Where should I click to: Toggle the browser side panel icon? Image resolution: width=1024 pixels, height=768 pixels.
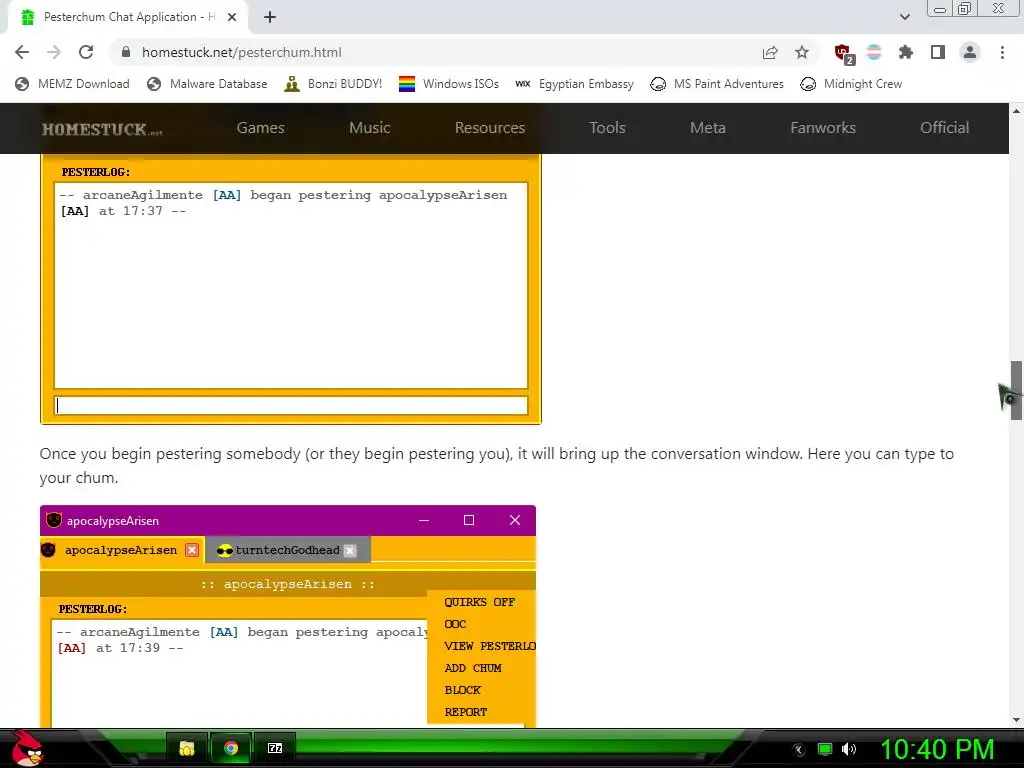click(x=938, y=52)
